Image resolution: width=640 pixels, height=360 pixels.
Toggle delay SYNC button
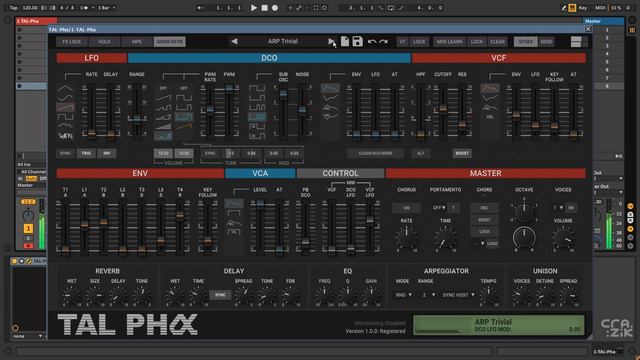pos(220,295)
